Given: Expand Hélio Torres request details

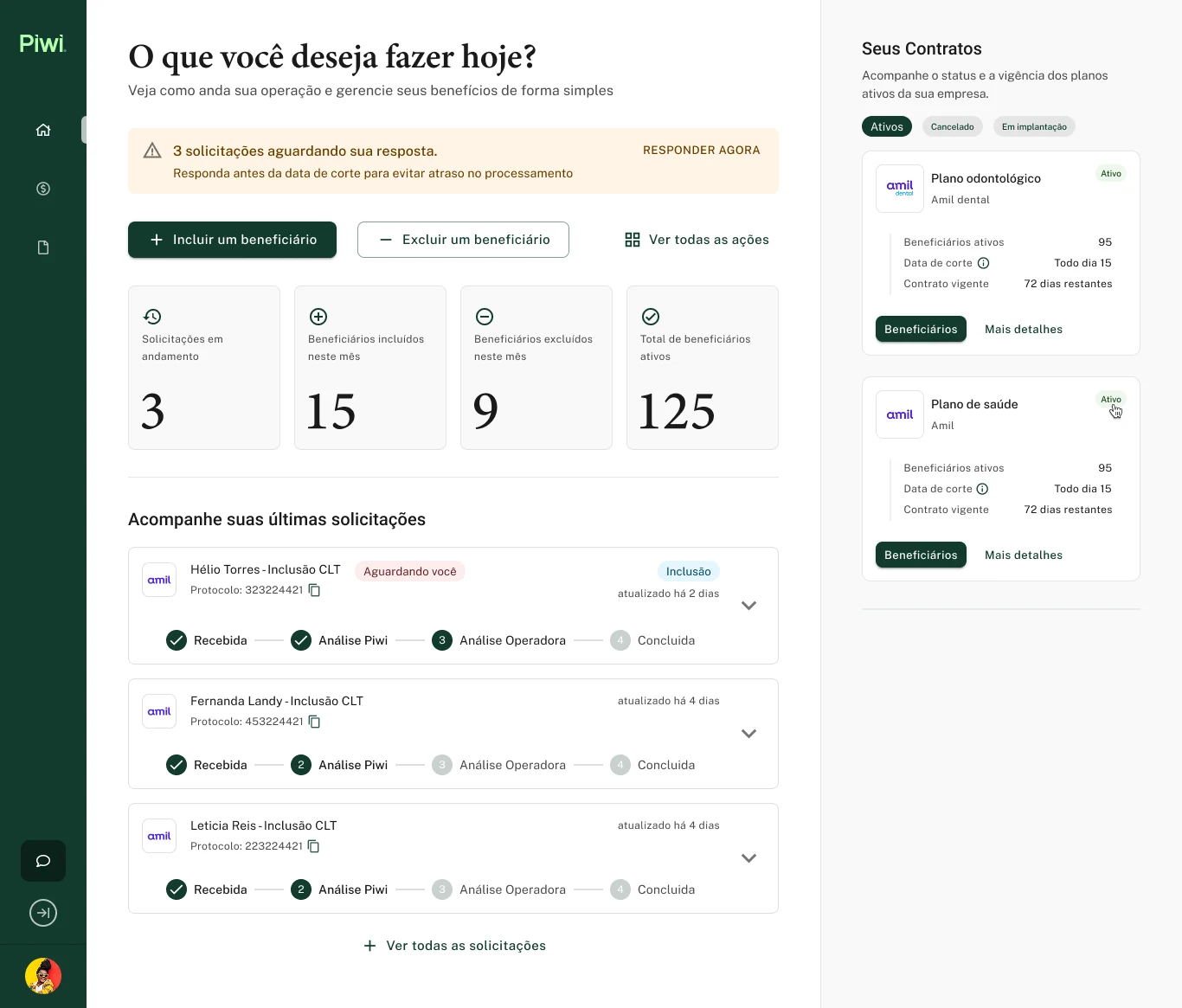Looking at the screenshot, I should coord(749,606).
